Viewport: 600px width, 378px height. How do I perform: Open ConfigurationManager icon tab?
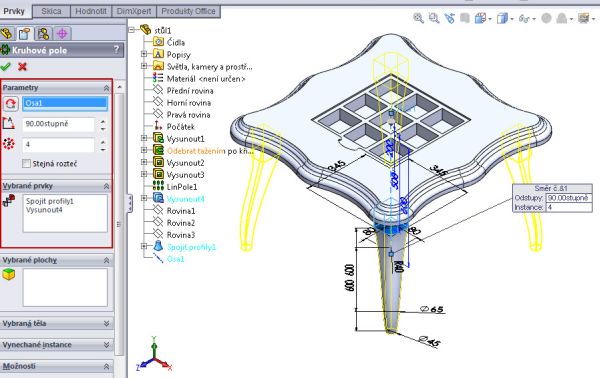coord(44,34)
